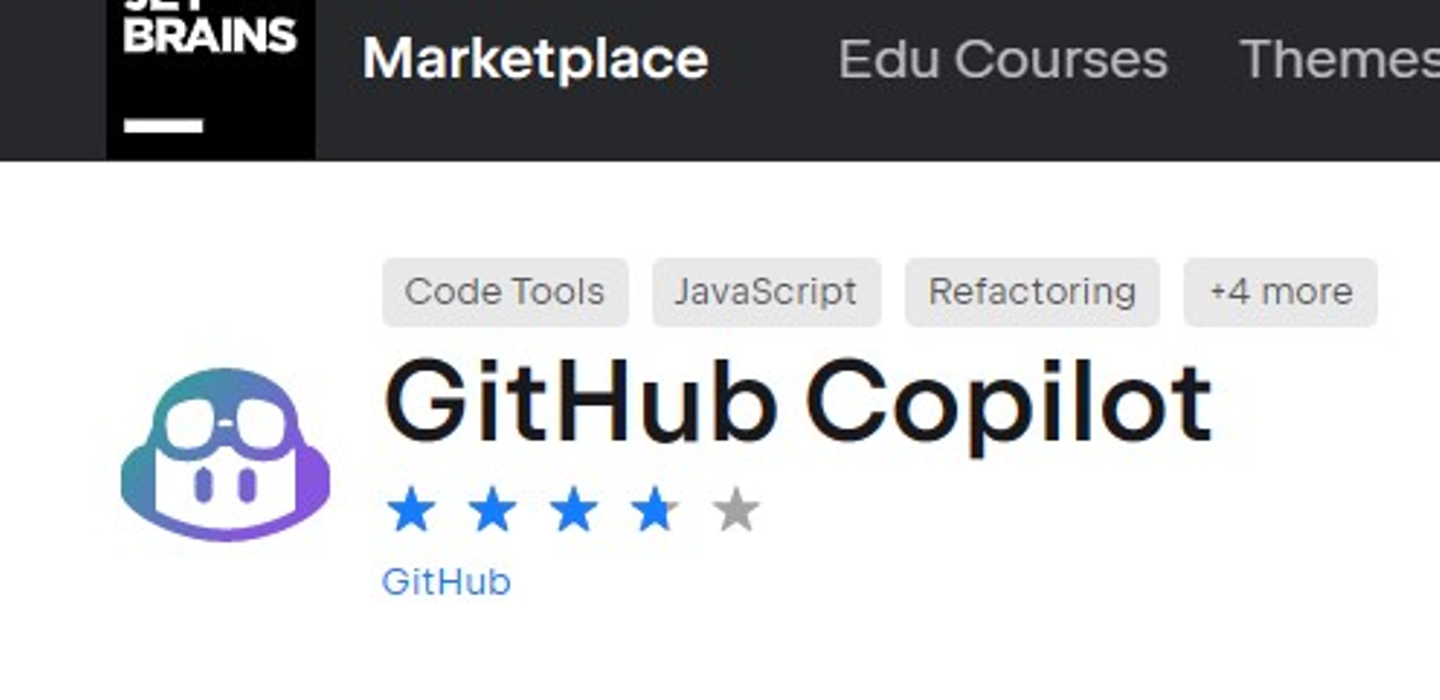
Task: Click the third blue rating star
Action: 574,510
